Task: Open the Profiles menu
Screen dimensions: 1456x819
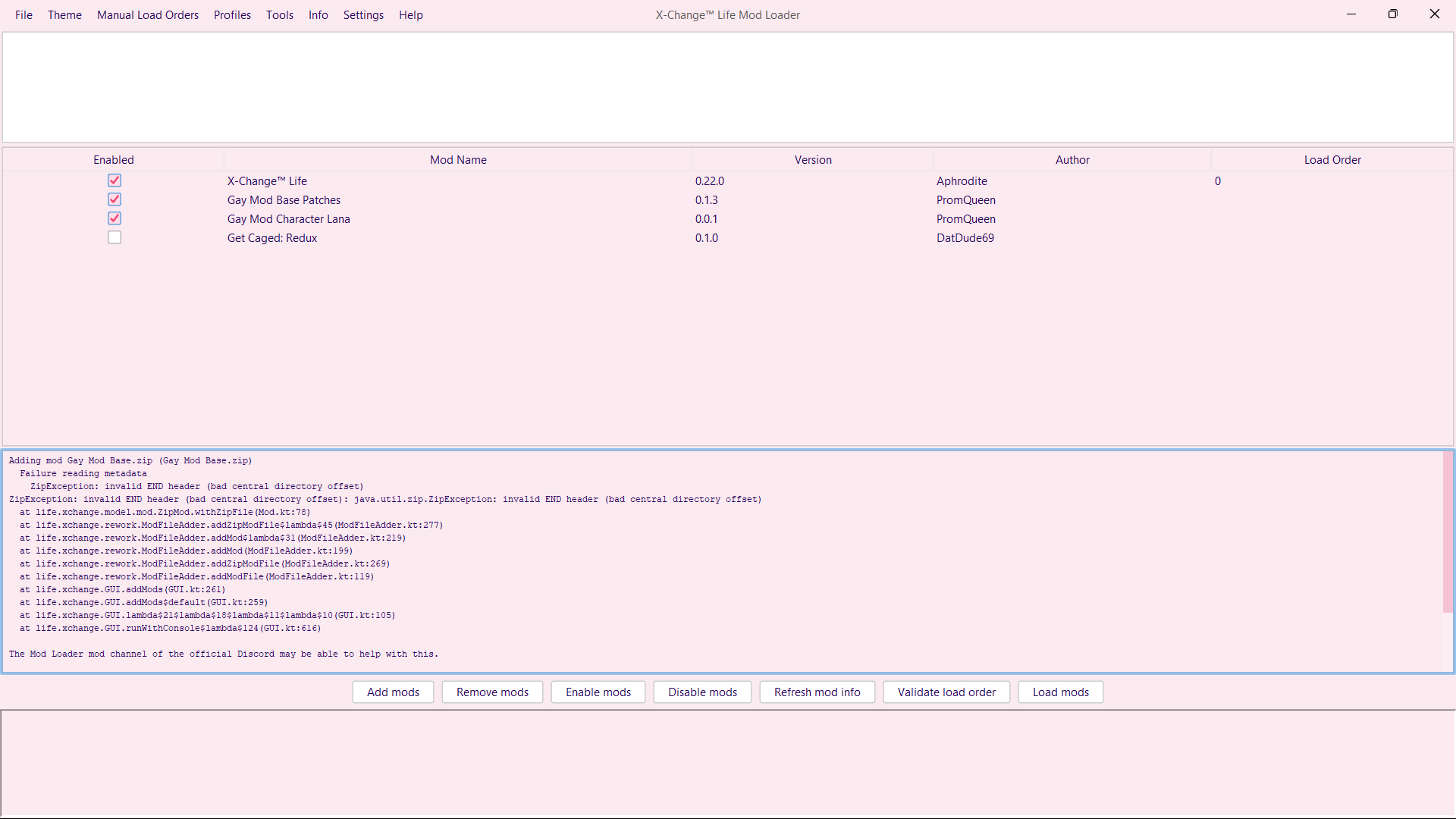Action: [x=232, y=14]
